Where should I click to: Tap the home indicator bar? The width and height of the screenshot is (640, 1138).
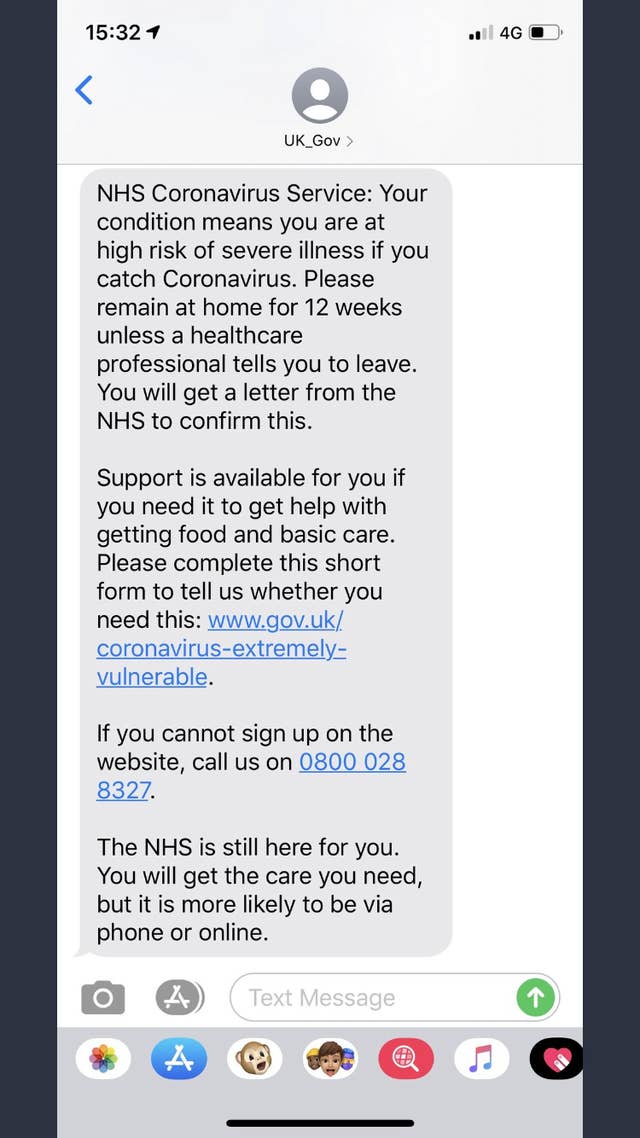tap(320, 1123)
